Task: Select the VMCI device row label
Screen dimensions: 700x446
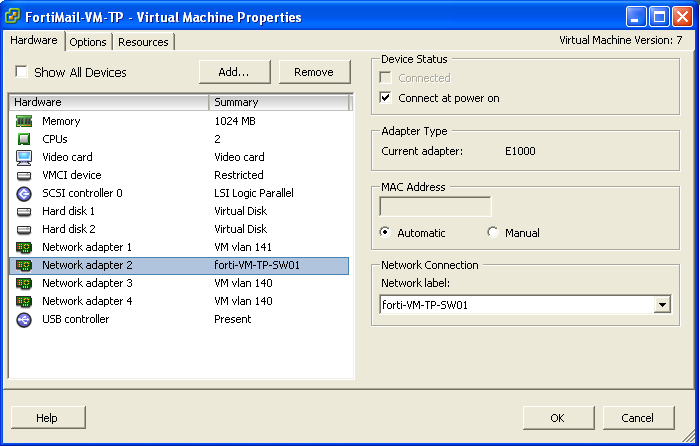Action: [72, 175]
